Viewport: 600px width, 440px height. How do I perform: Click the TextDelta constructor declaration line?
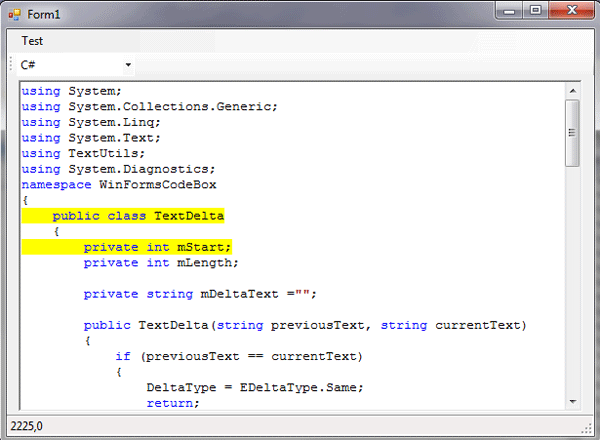point(305,325)
